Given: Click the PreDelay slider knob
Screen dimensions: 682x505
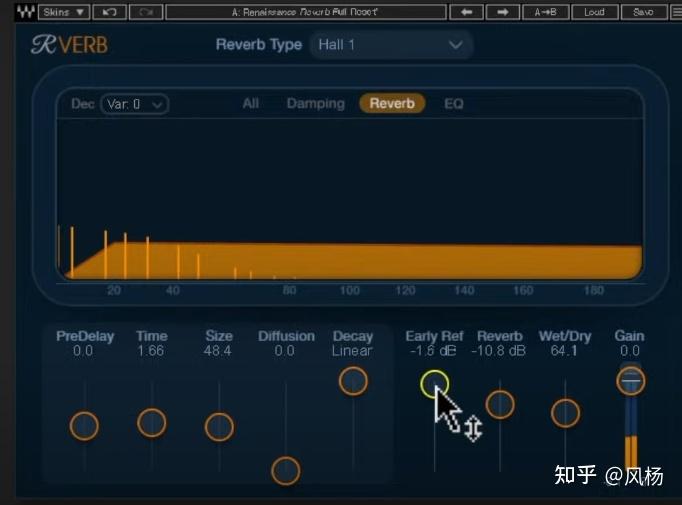Looking at the screenshot, I should tap(84, 426).
